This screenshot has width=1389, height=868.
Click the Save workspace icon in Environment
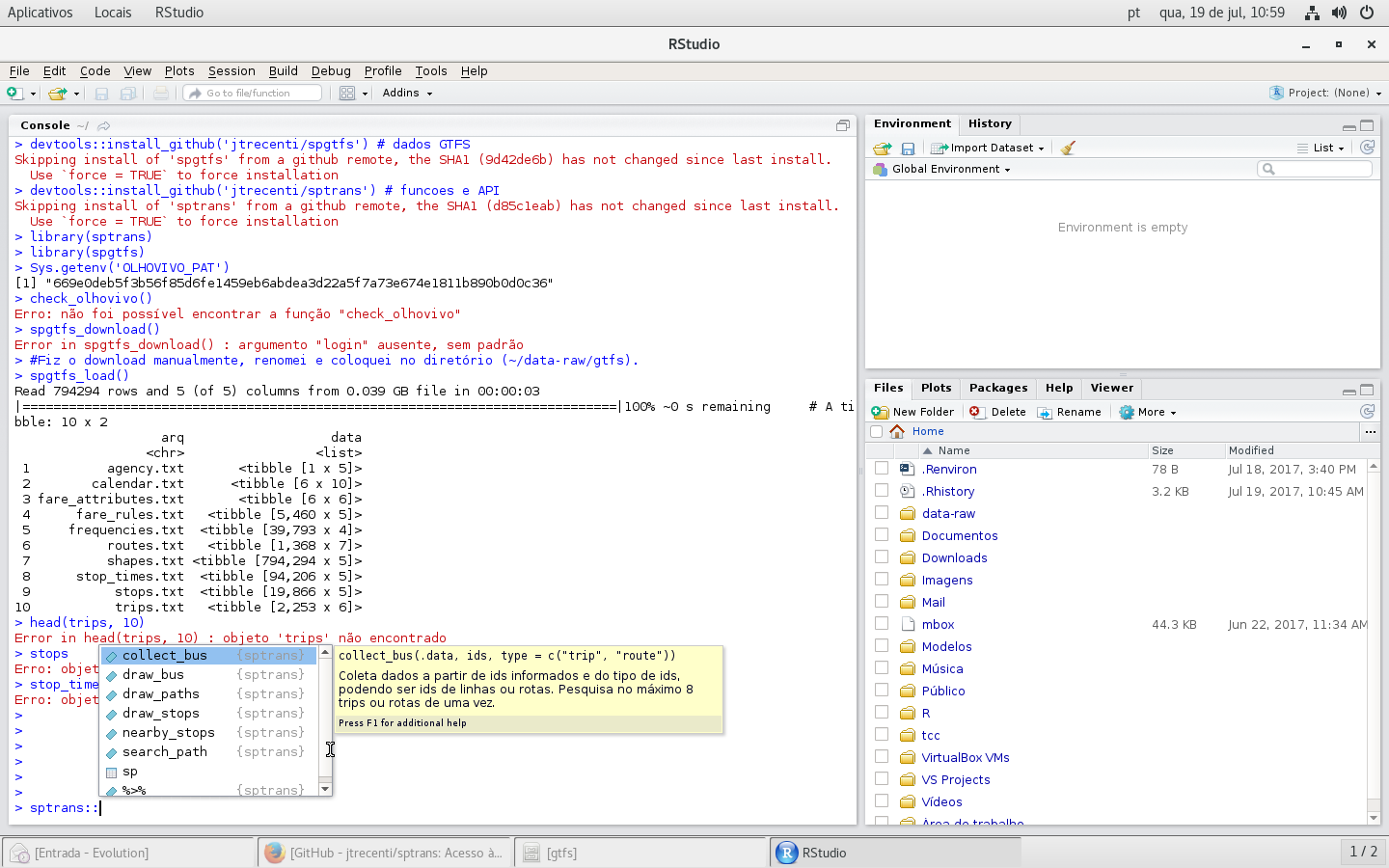[908, 148]
